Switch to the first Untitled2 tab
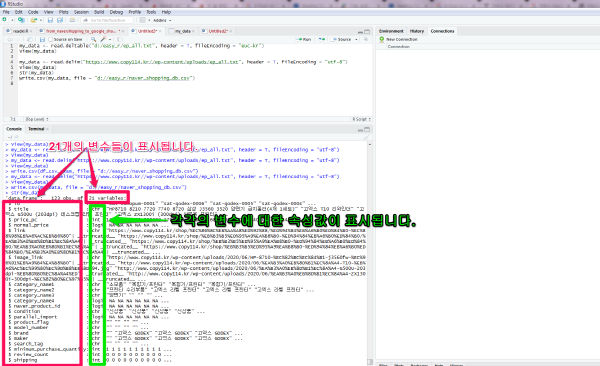 click(x=147, y=31)
